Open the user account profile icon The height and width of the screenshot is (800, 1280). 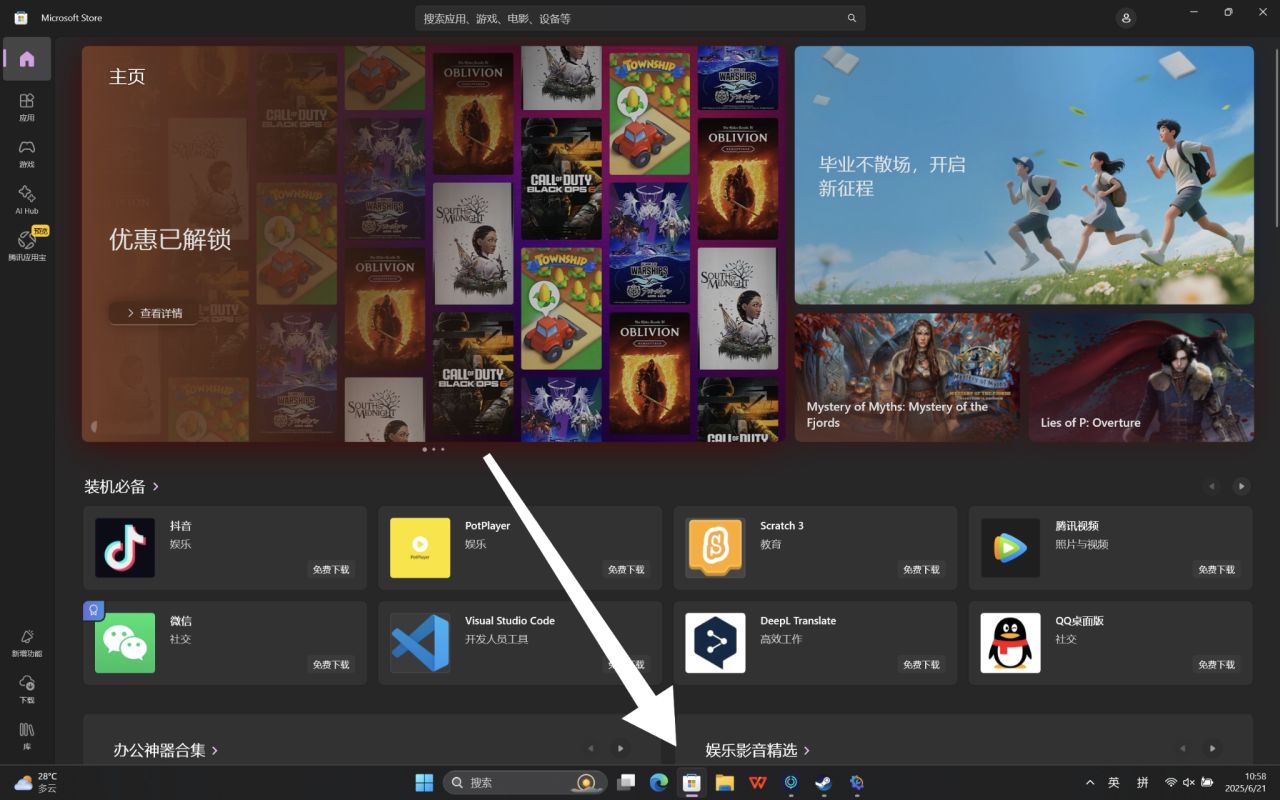(x=1127, y=18)
